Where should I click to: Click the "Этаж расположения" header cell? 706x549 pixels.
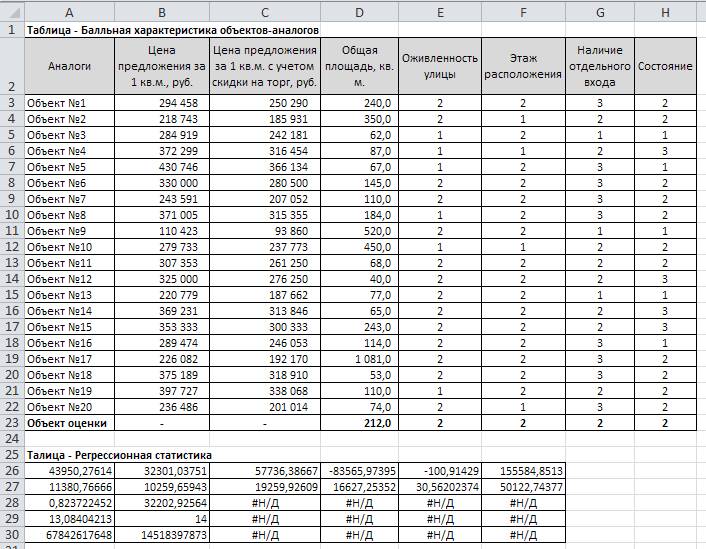click(523, 66)
